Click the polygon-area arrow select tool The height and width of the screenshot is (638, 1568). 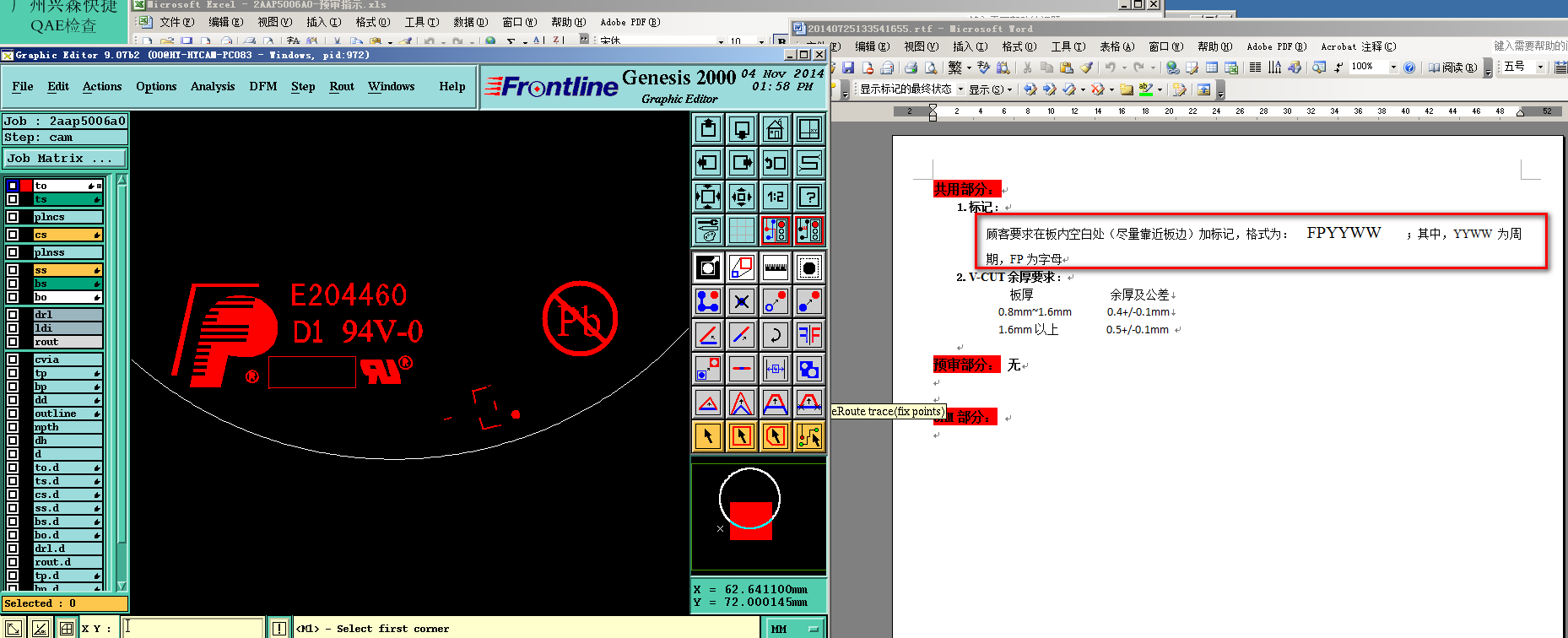tap(776, 436)
